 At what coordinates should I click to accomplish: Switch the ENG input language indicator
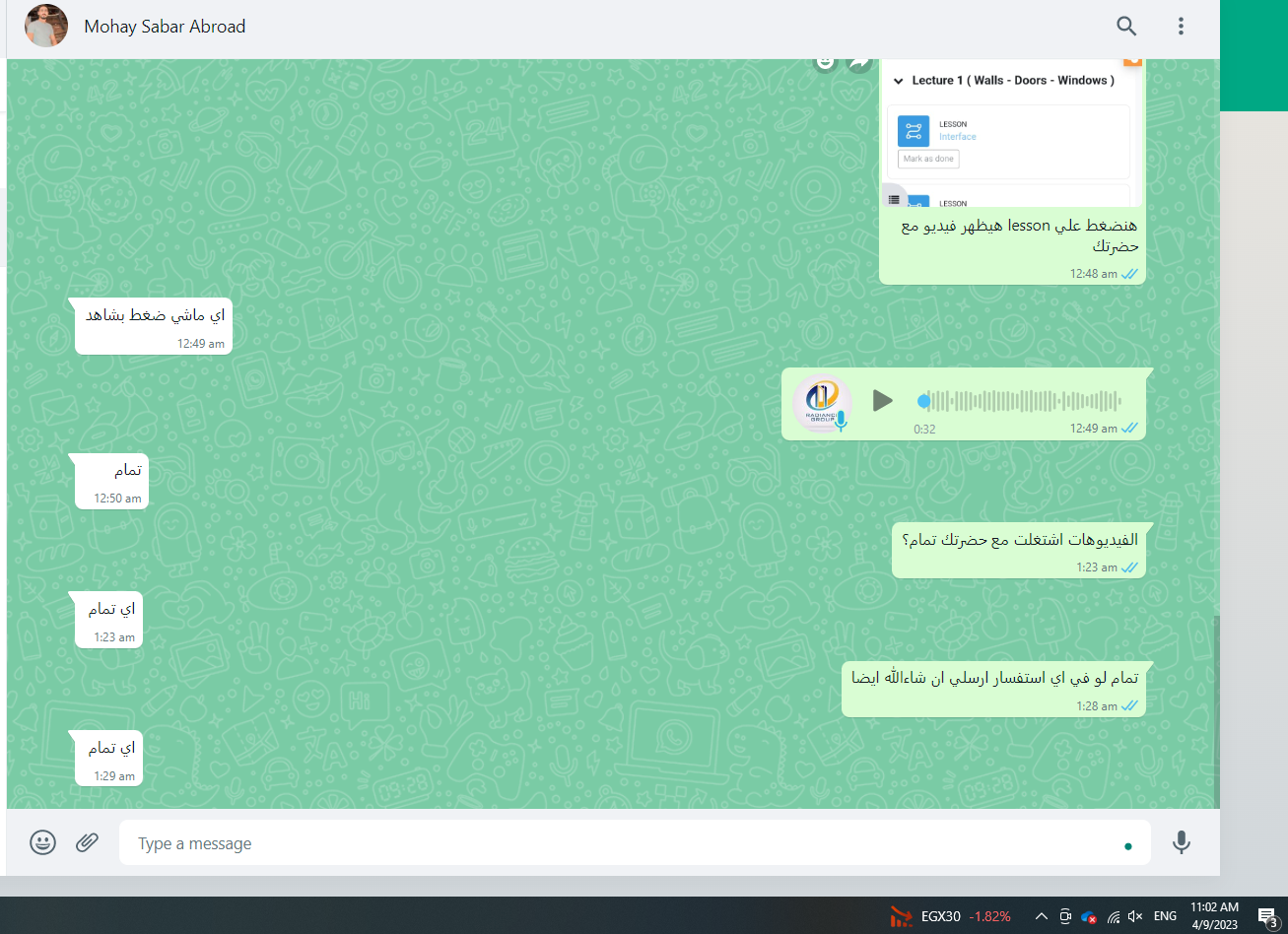point(1165,916)
